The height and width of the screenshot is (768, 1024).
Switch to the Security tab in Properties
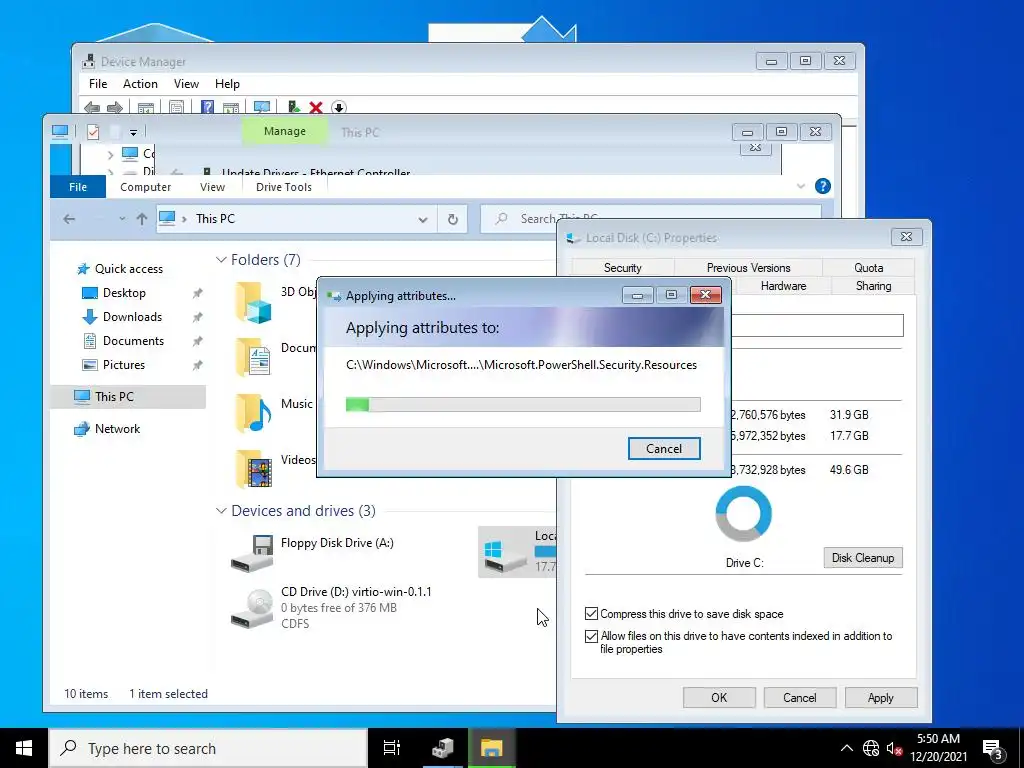(623, 268)
